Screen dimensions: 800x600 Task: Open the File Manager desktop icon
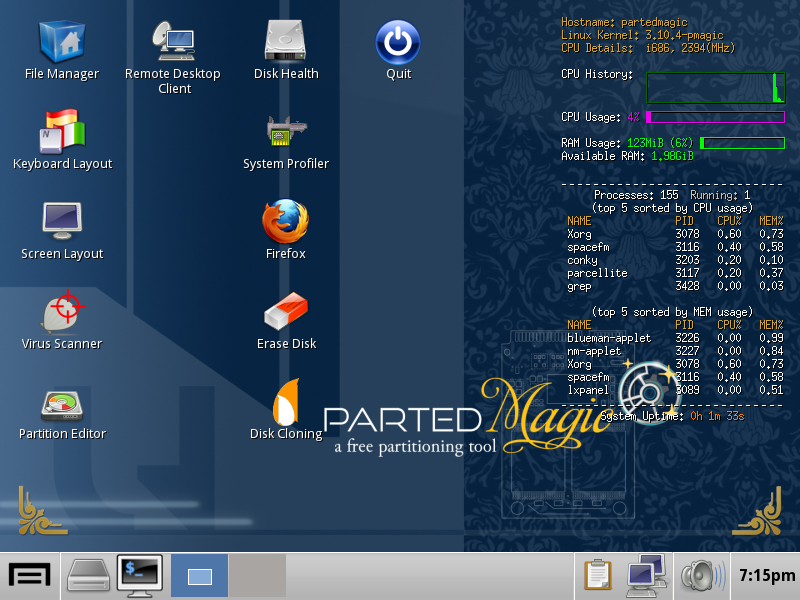(x=61, y=42)
